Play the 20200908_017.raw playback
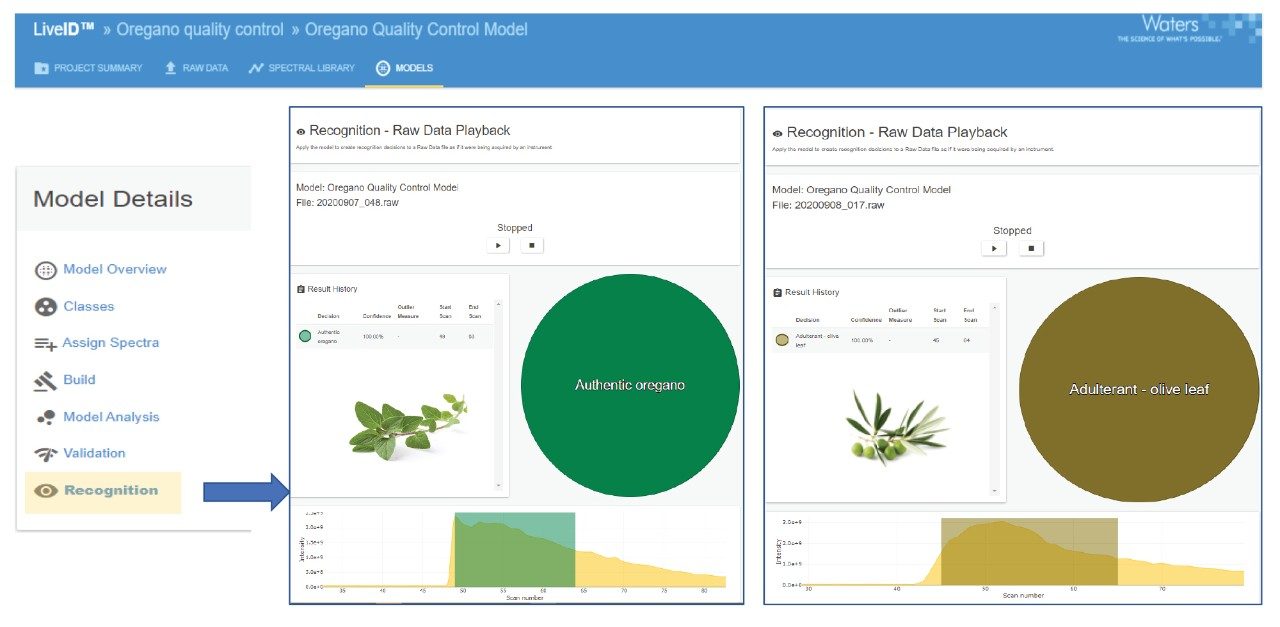This screenshot has width=1280, height=627. click(x=993, y=248)
